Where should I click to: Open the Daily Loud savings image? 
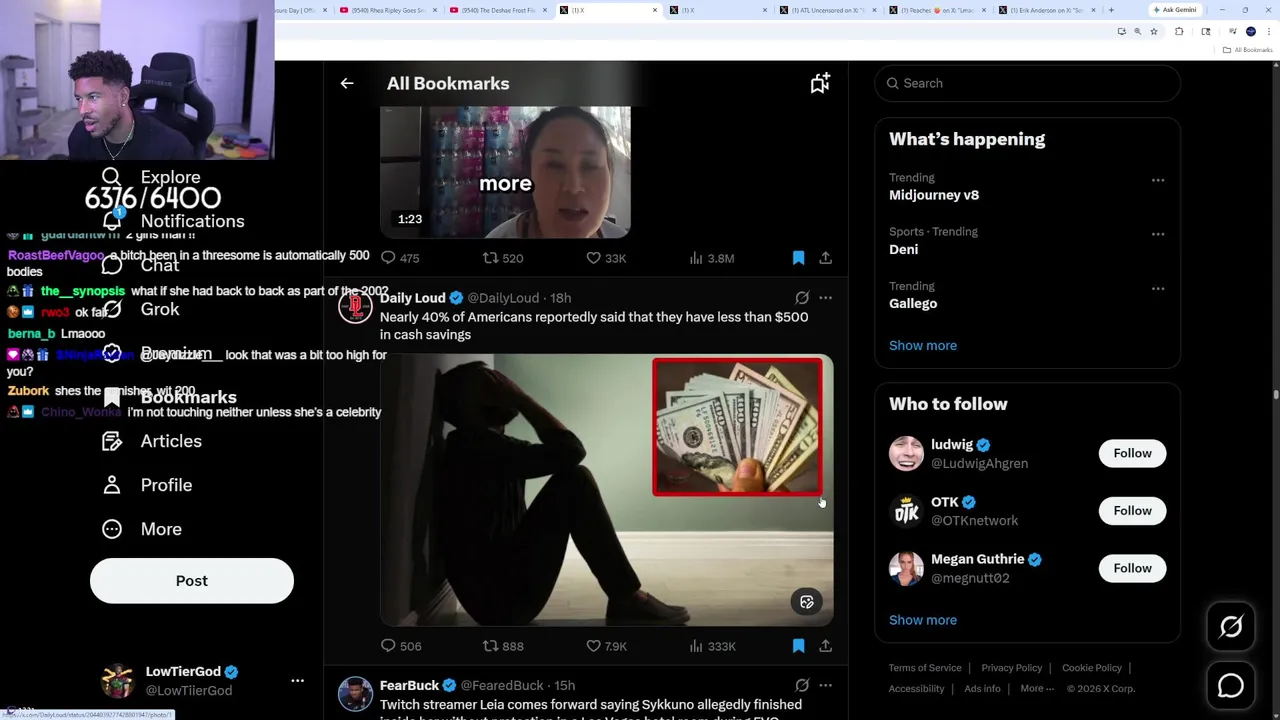pyautogui.click(x=606, y=490)
